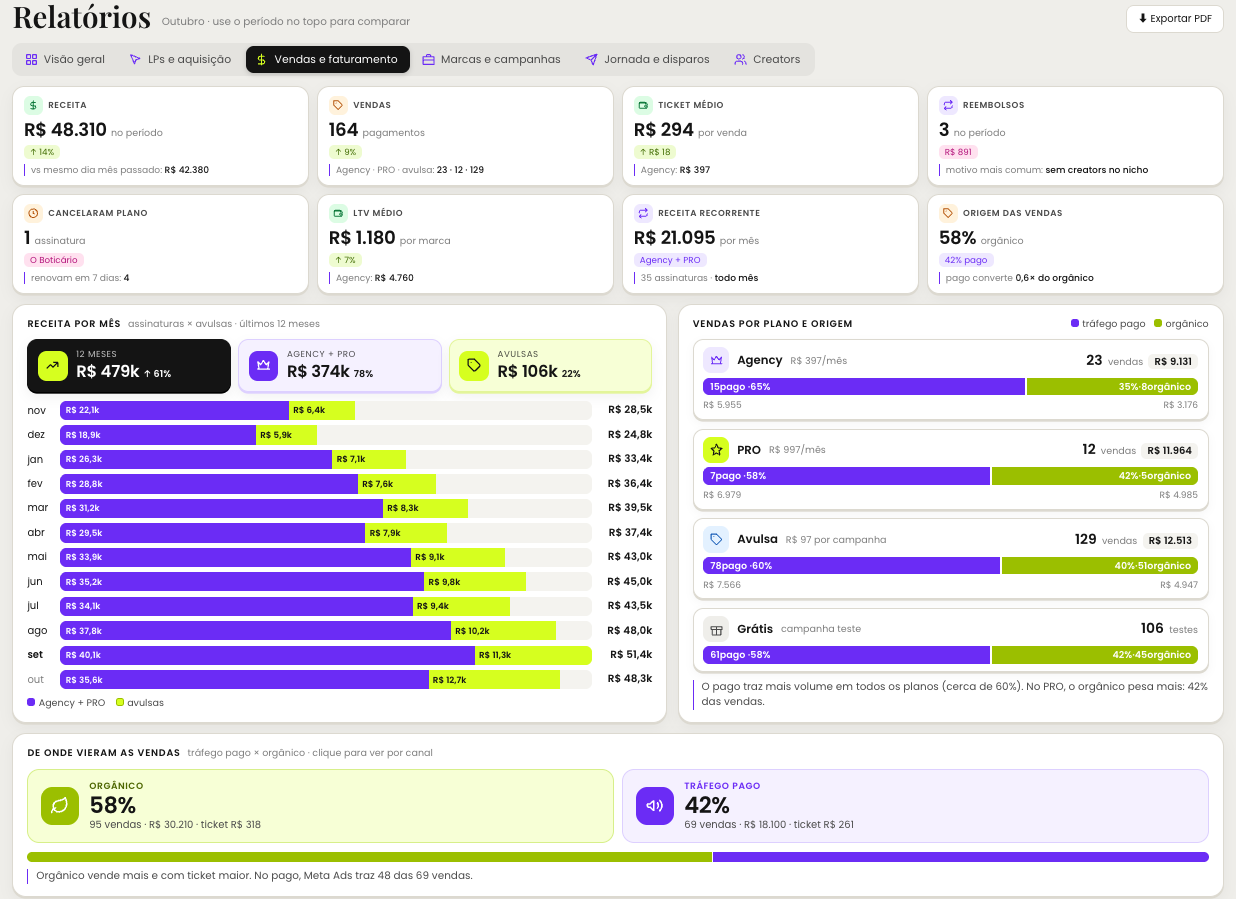Click the tráfego pago legend swatch
Image resolution: width=1236 pixels, height=899 pixels.
tap(1075, 324)
